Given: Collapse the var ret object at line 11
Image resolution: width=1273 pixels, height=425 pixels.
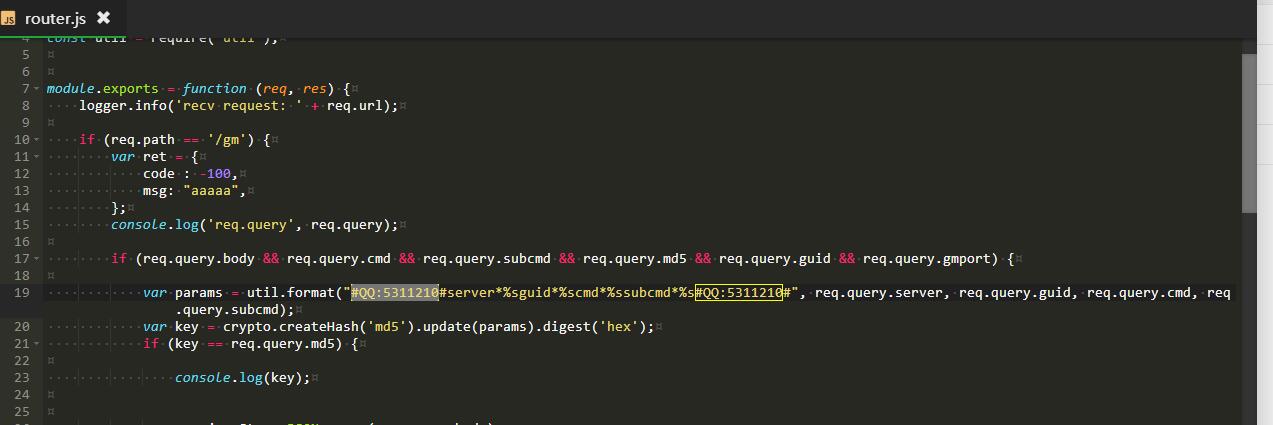Looking at the screenshot, I should click(37, 157).
